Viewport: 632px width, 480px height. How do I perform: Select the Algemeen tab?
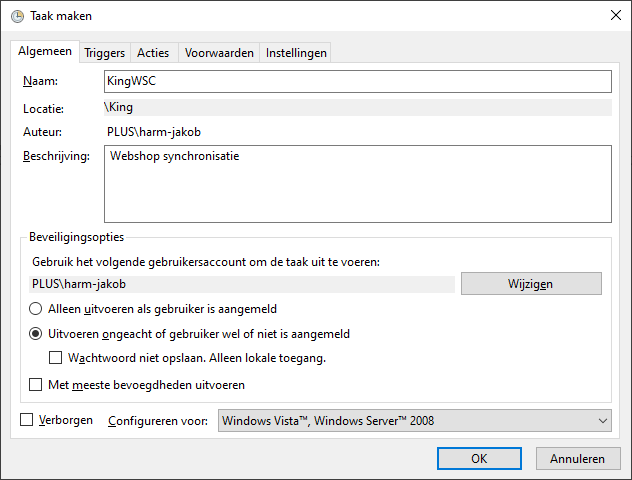tap(46, 52)
